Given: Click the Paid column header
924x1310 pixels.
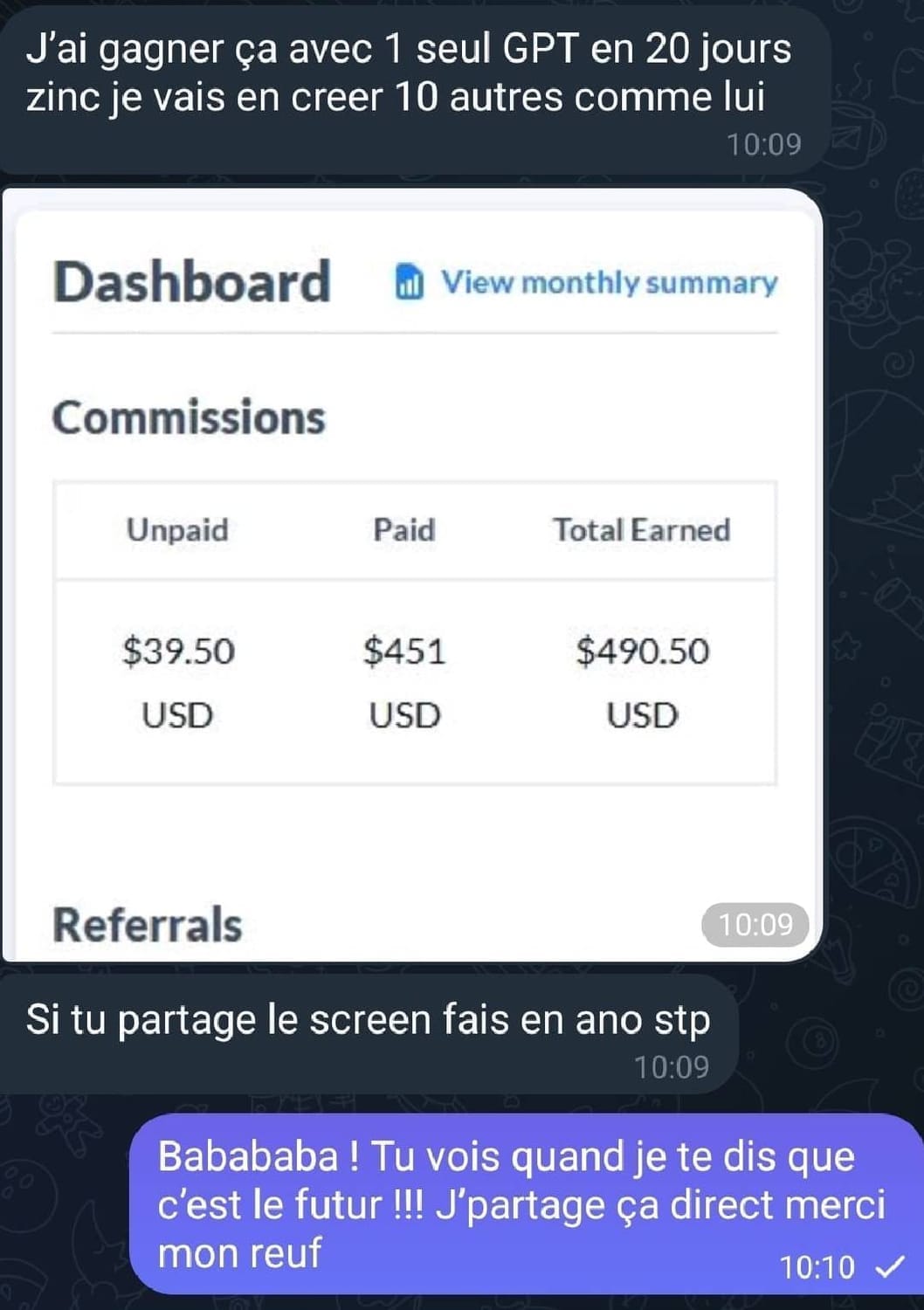Looking at the screenshot, I should coord(403,529).
